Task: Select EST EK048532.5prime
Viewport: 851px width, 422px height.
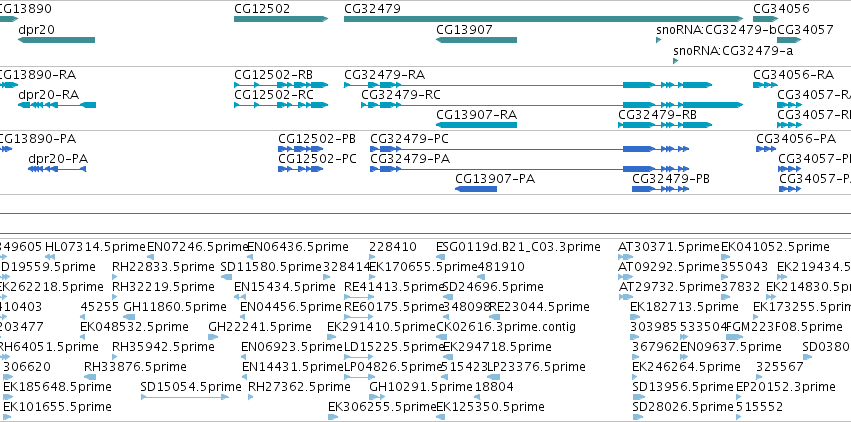Action: [134, 327]
